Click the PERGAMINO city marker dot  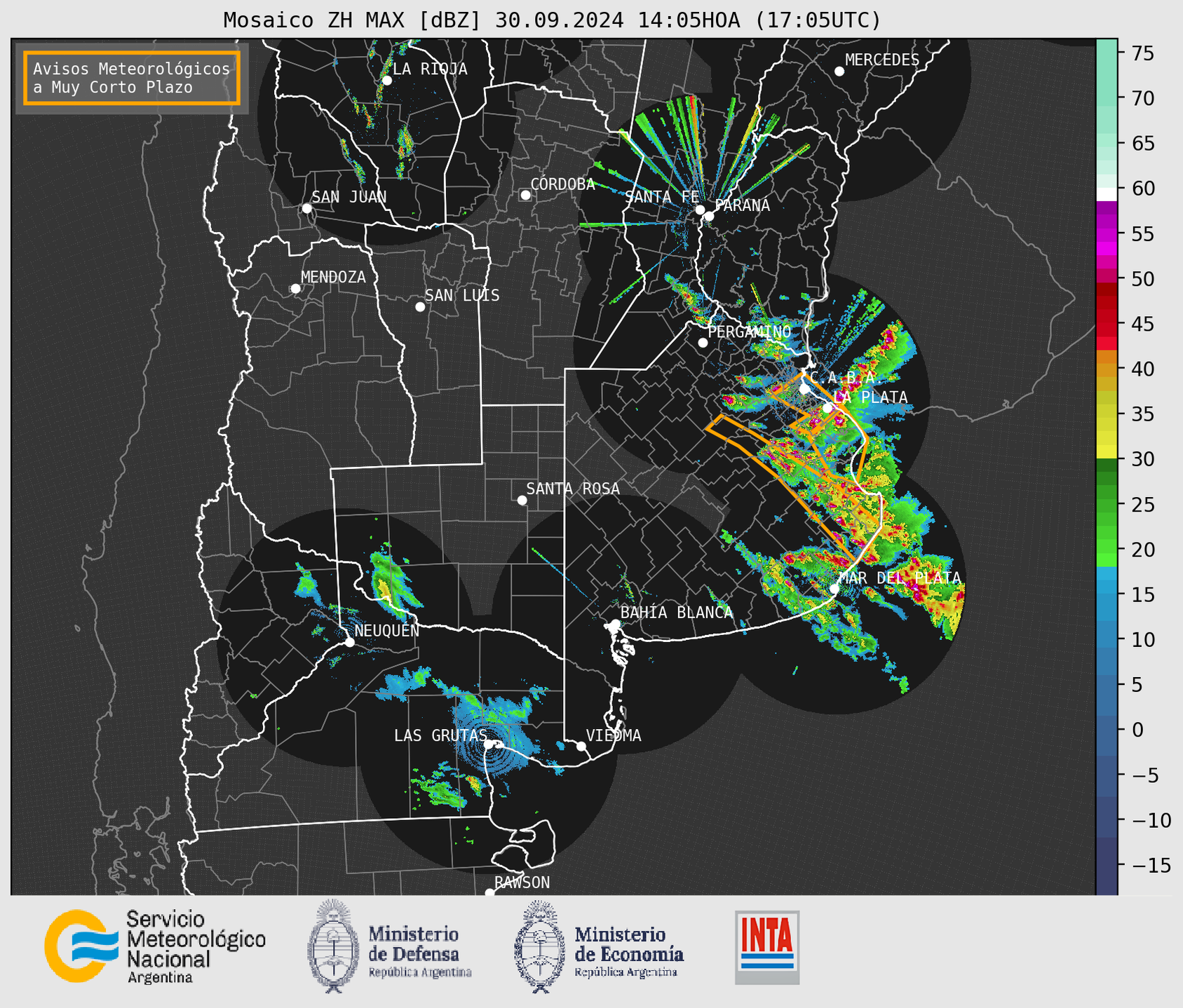coord(703,343)
